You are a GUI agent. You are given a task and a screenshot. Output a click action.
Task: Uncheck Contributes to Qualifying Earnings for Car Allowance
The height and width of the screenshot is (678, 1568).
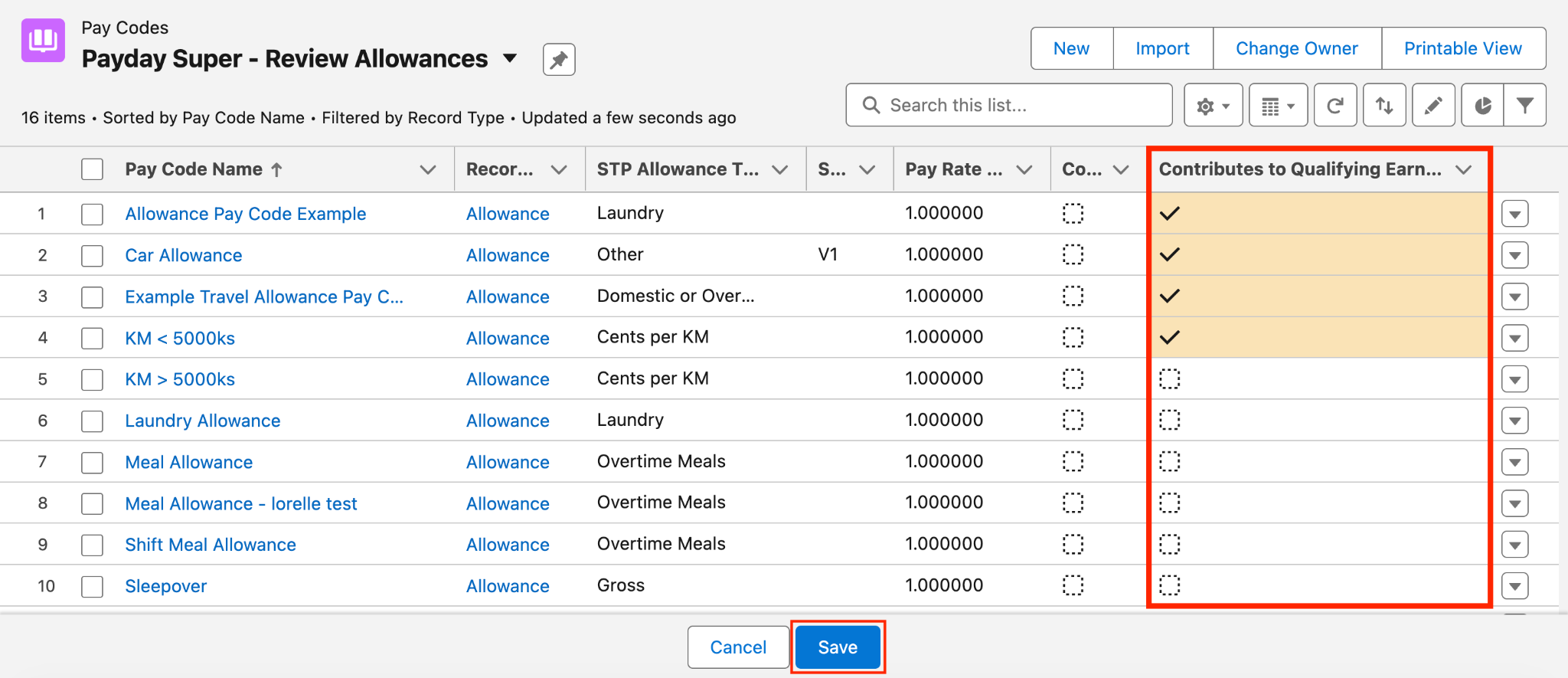[x=1170, y=254]
